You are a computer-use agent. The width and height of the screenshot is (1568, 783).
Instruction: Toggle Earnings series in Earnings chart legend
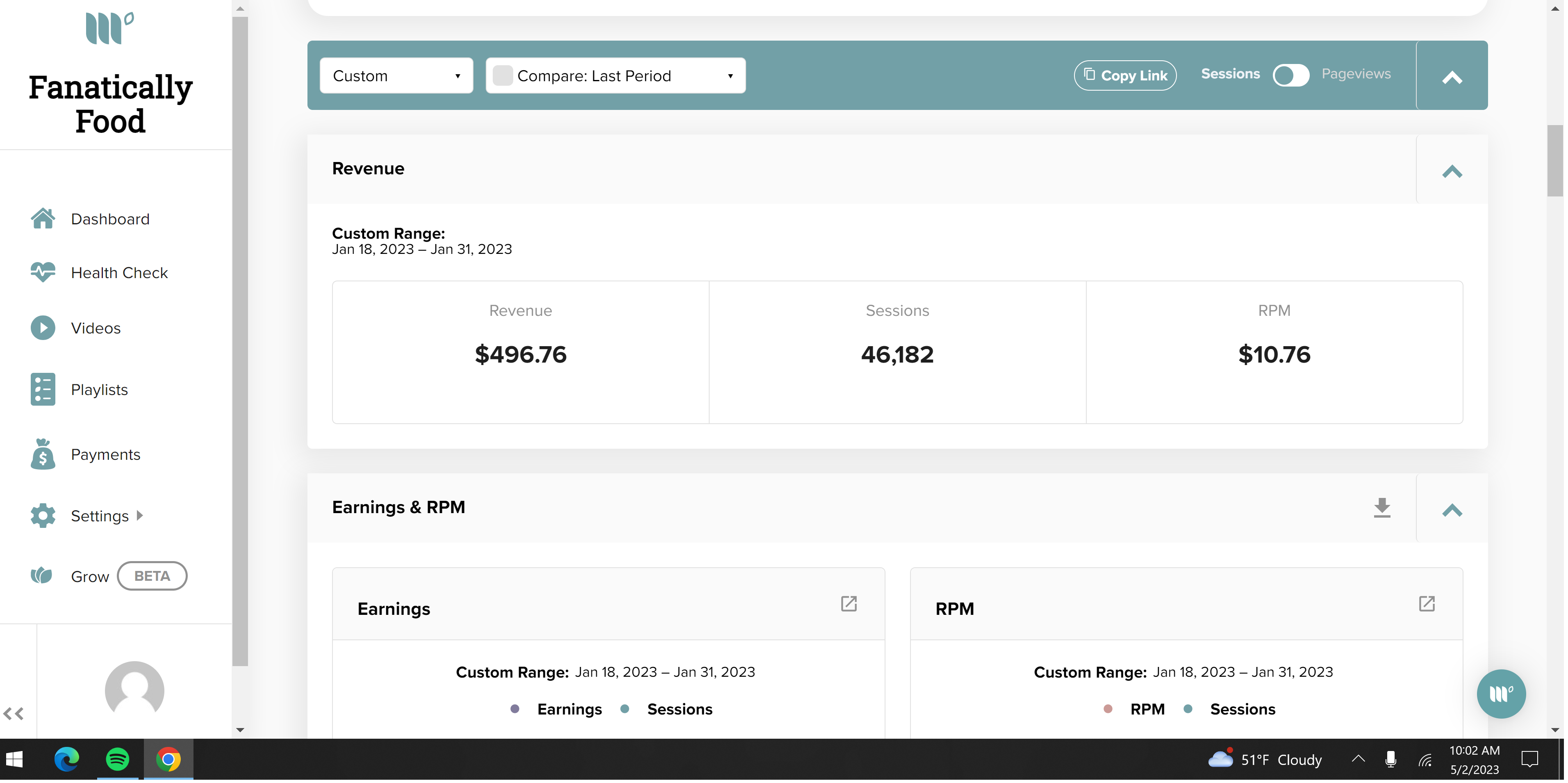click(x=557, y=710)
